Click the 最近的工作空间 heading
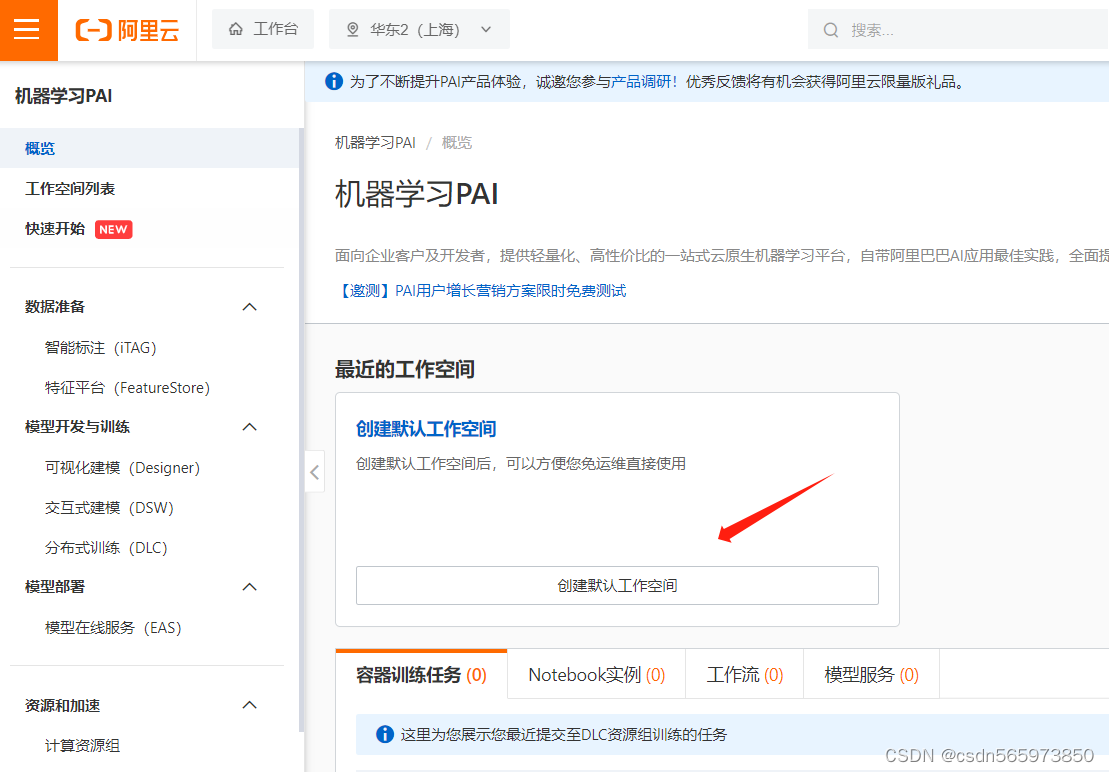This screenshot has width=1109, height=772. coord(405,369)
